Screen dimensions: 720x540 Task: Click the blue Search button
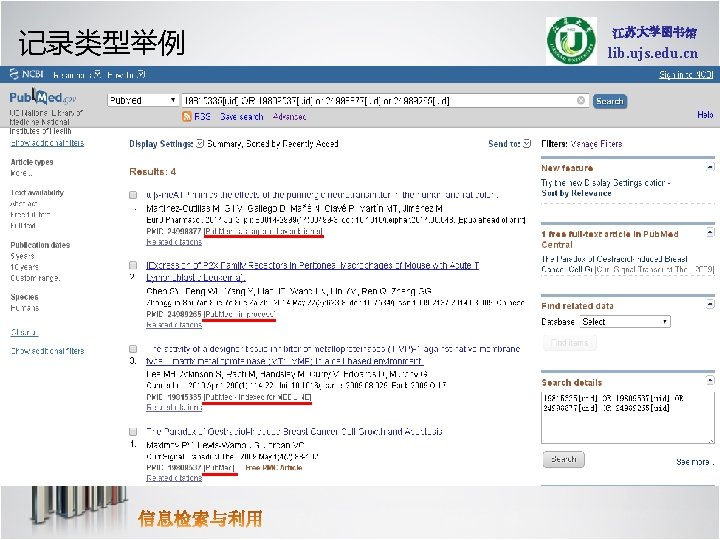coord(610,101)
